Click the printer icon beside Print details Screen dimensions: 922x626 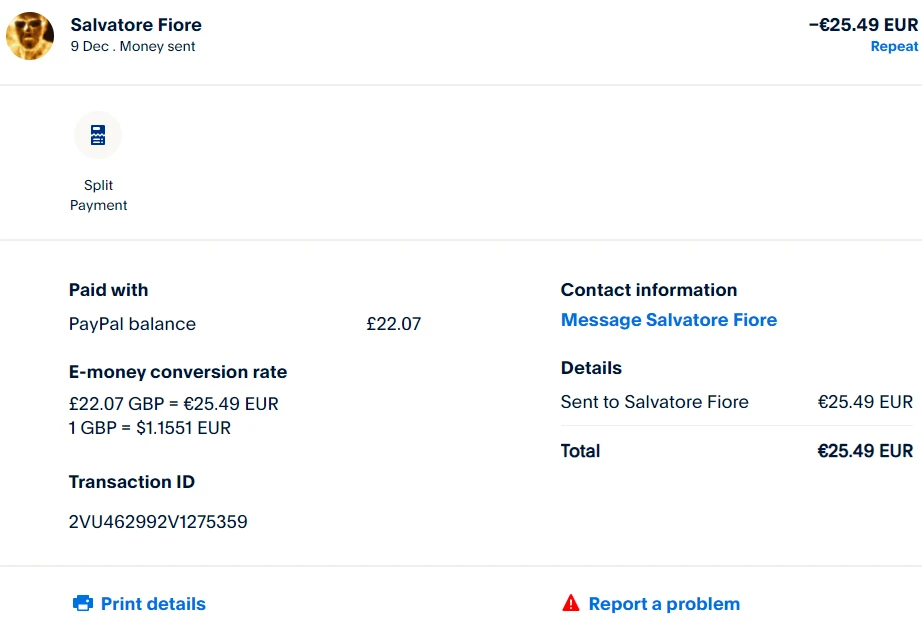pyautogui.click(x=83, y=603)
